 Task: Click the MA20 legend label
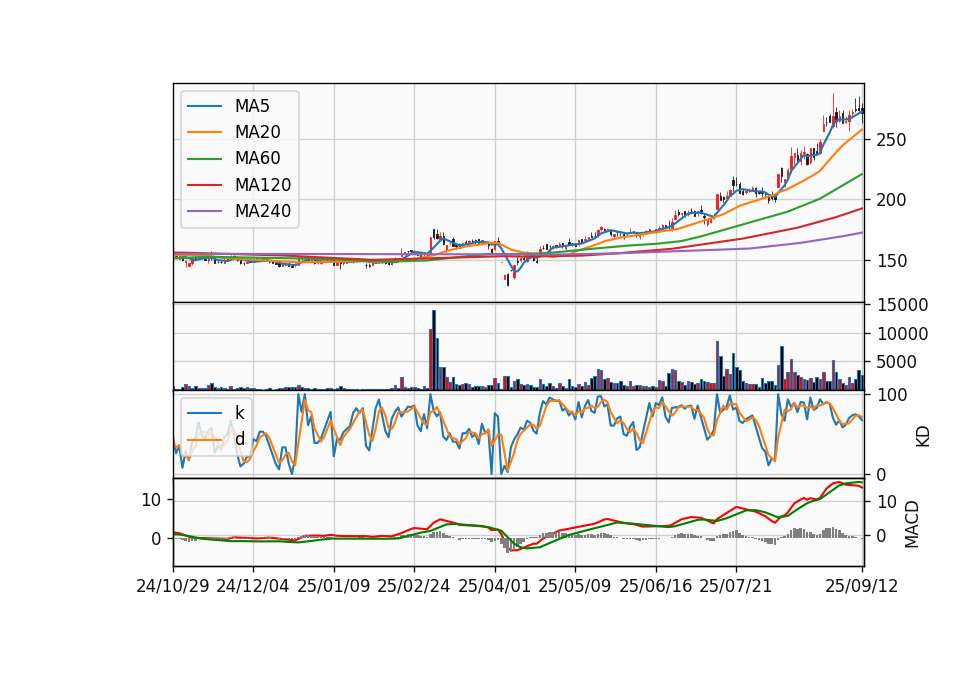click(257, 132)
